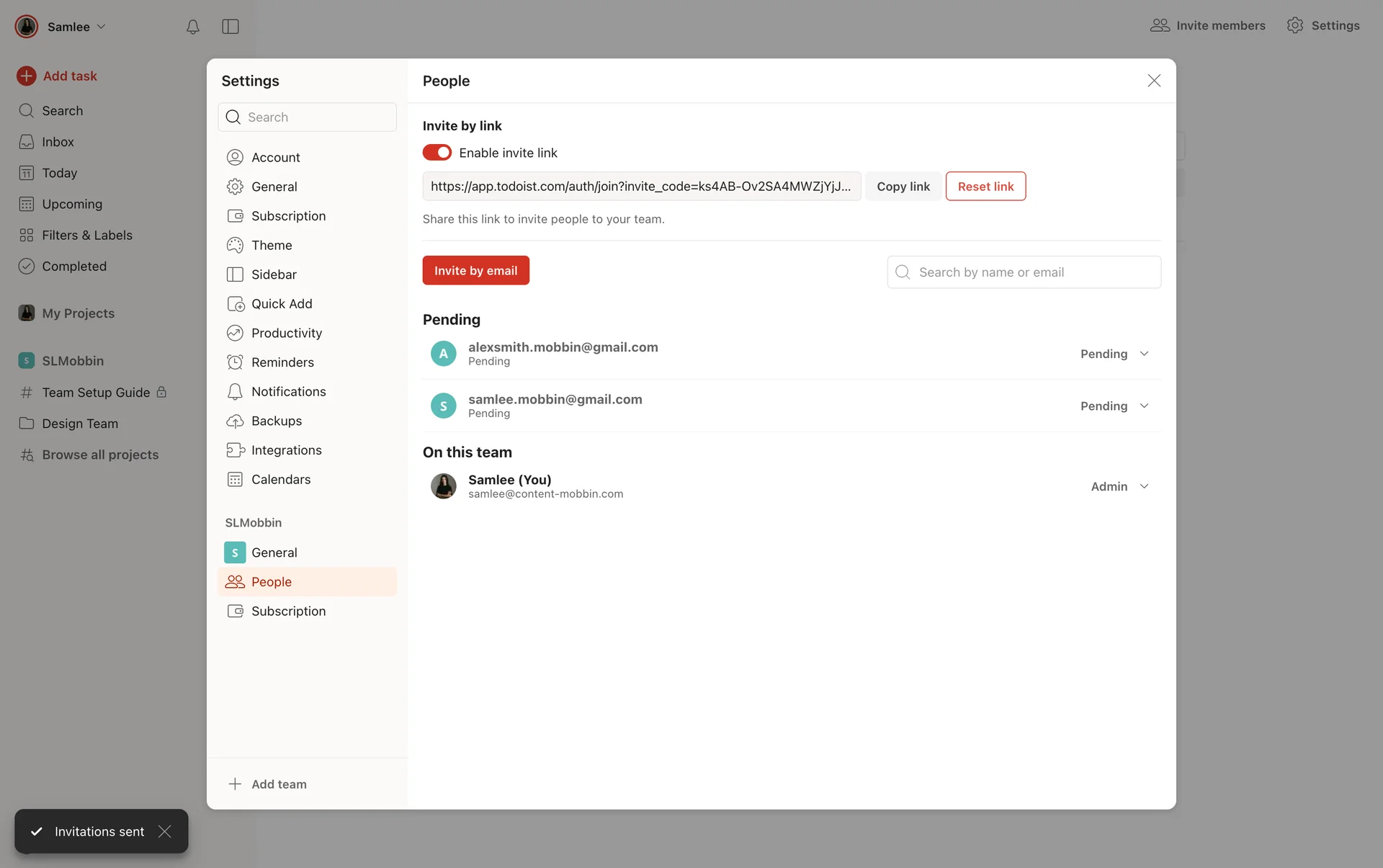This screenshot has width=1383, height=868.
Task: Click the red Add task plus icon
Action: [x=27, y=76]
